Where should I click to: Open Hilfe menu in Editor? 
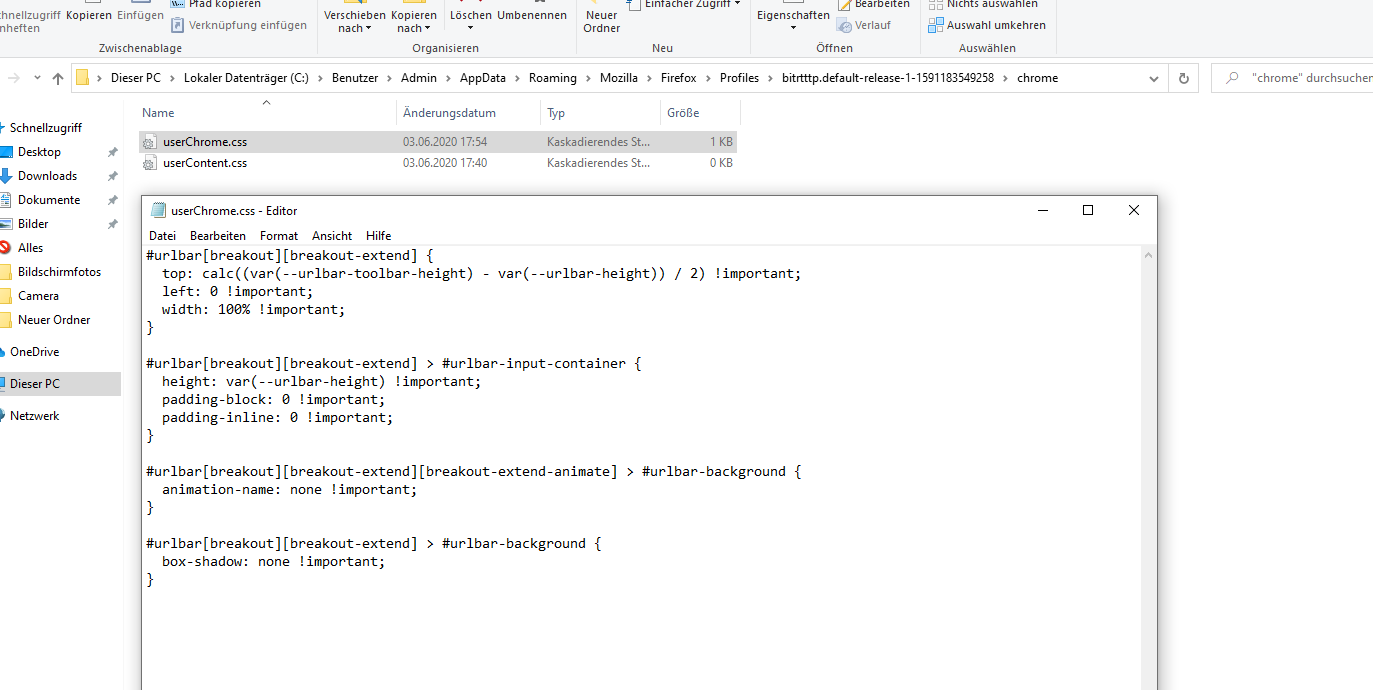click(379, 236)
